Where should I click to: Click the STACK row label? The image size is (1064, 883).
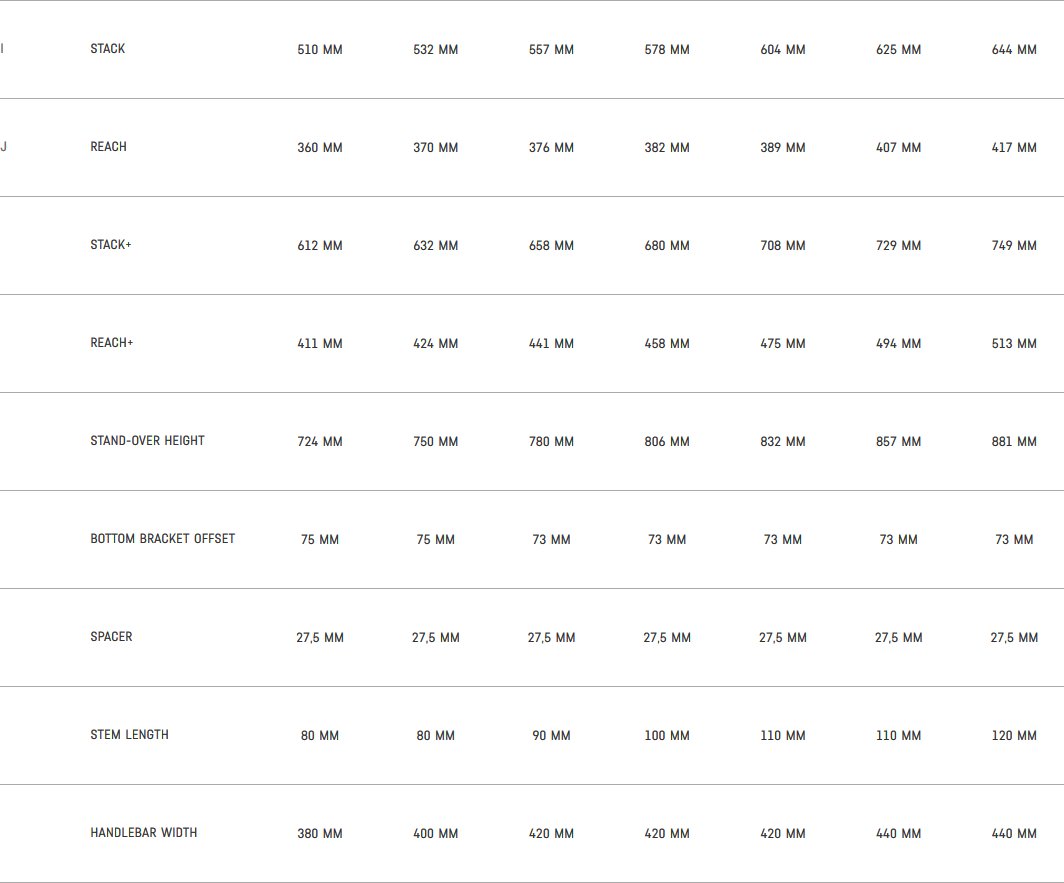tap(108, 49)
